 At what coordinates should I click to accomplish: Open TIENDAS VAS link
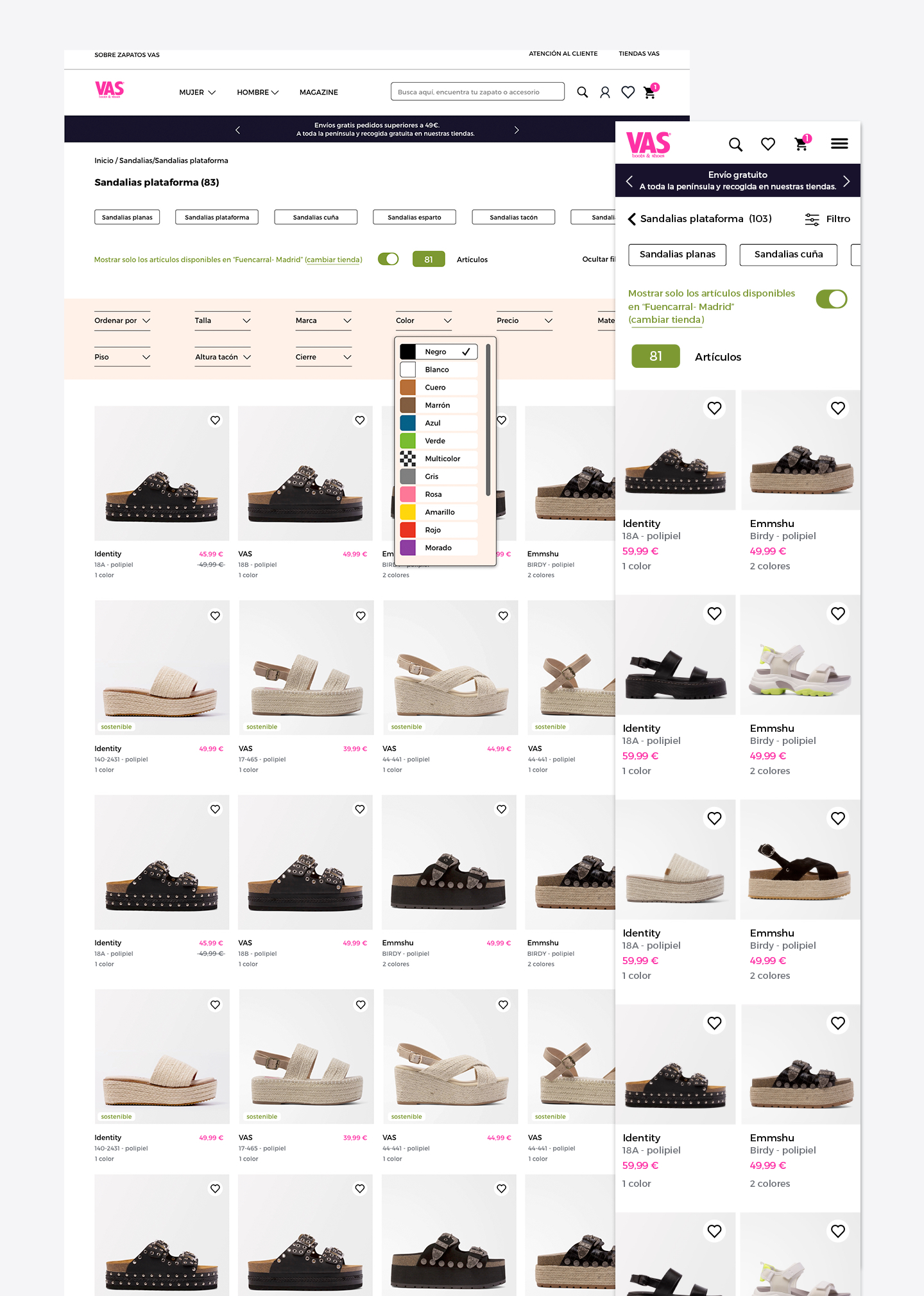click(639, 54)
